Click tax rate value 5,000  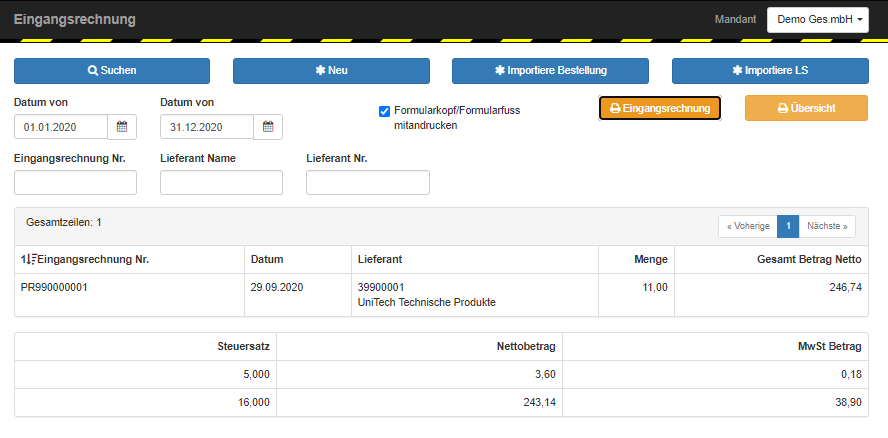pyautogui.click(x=255, y=374)
